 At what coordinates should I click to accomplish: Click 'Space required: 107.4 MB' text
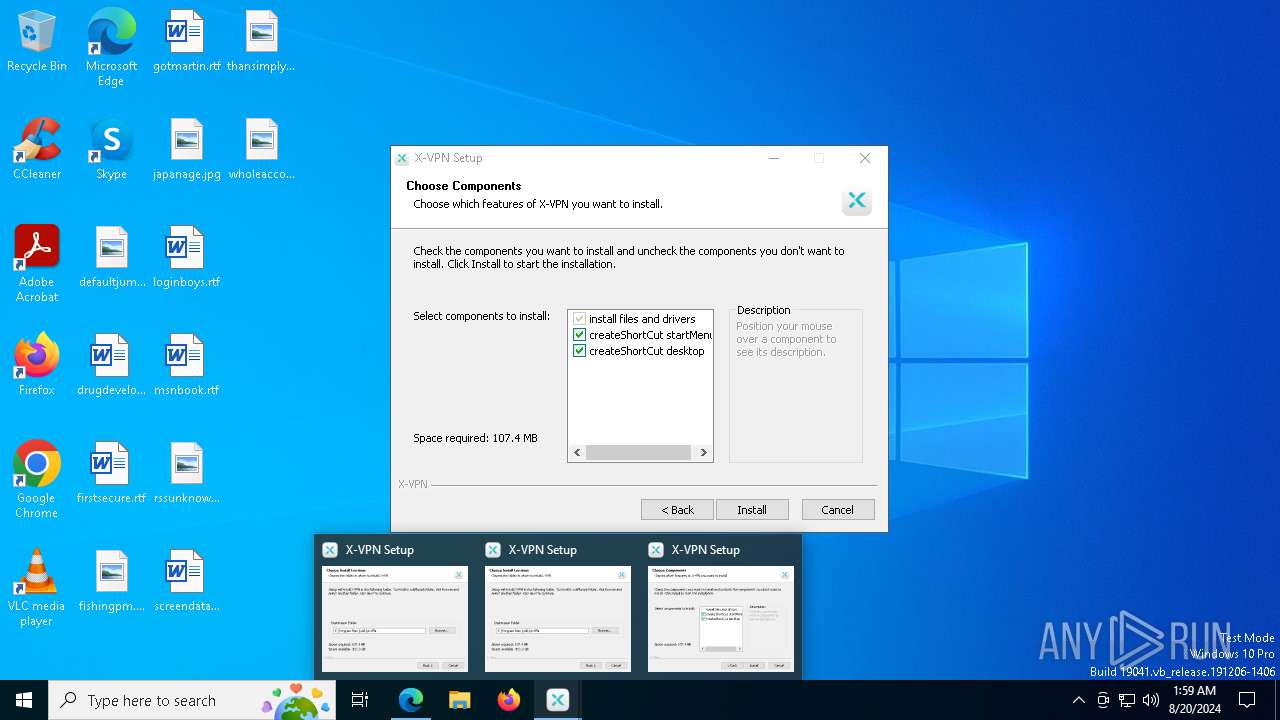click(x=475, y=438)
